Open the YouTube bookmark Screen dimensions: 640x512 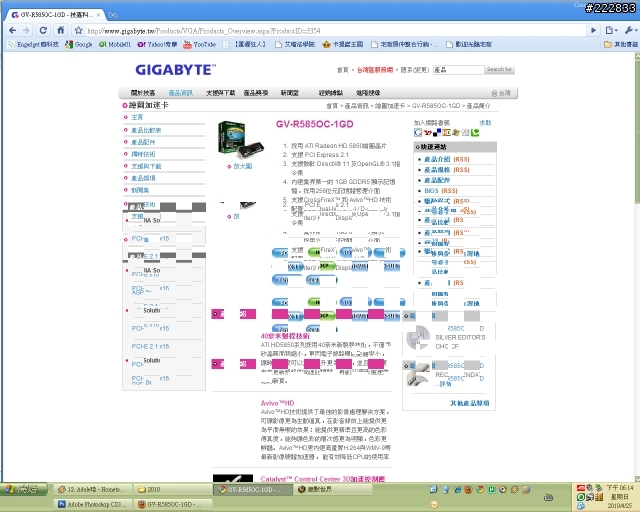click(x=200, y=44)
